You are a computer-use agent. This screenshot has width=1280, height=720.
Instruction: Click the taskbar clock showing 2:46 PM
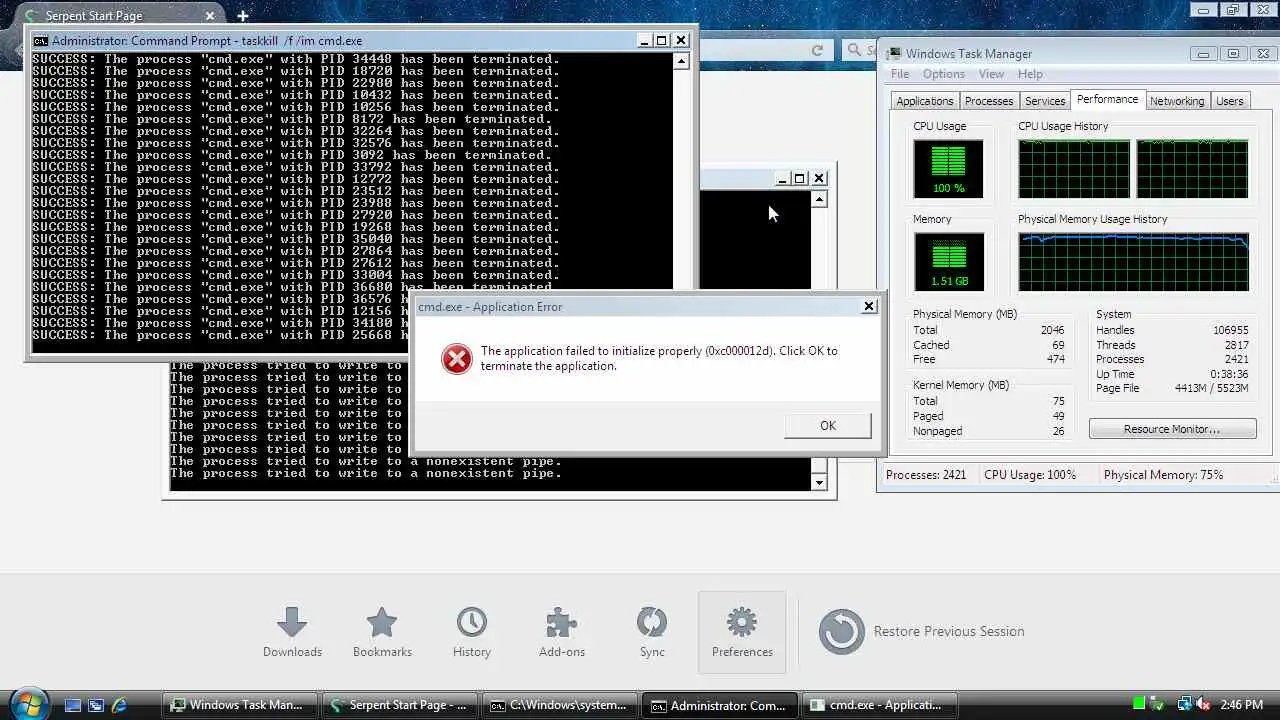point(1241,705)
